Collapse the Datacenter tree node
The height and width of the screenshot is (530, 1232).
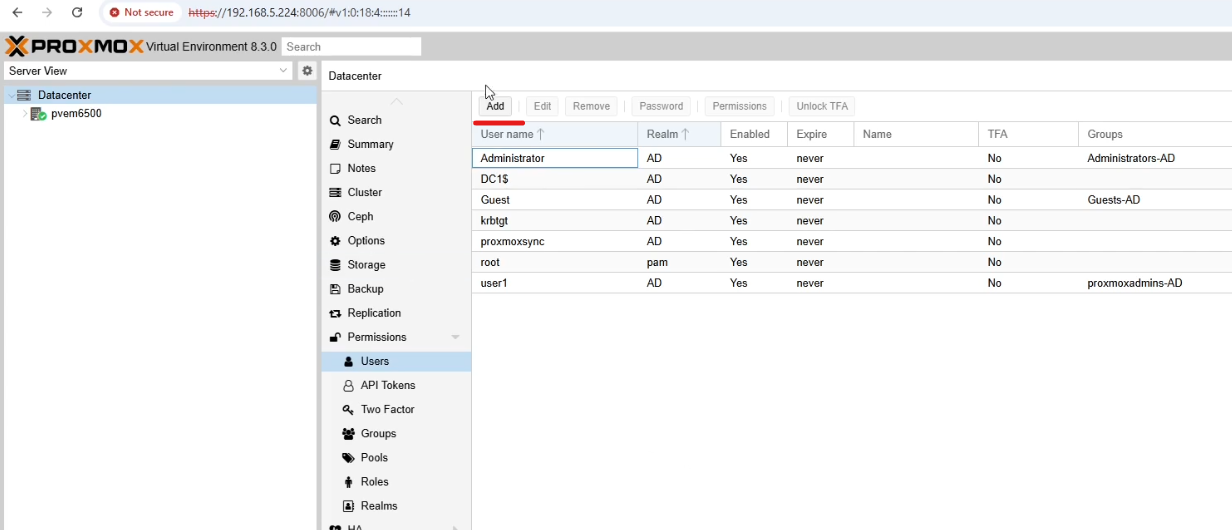click(x=11, y=95)
